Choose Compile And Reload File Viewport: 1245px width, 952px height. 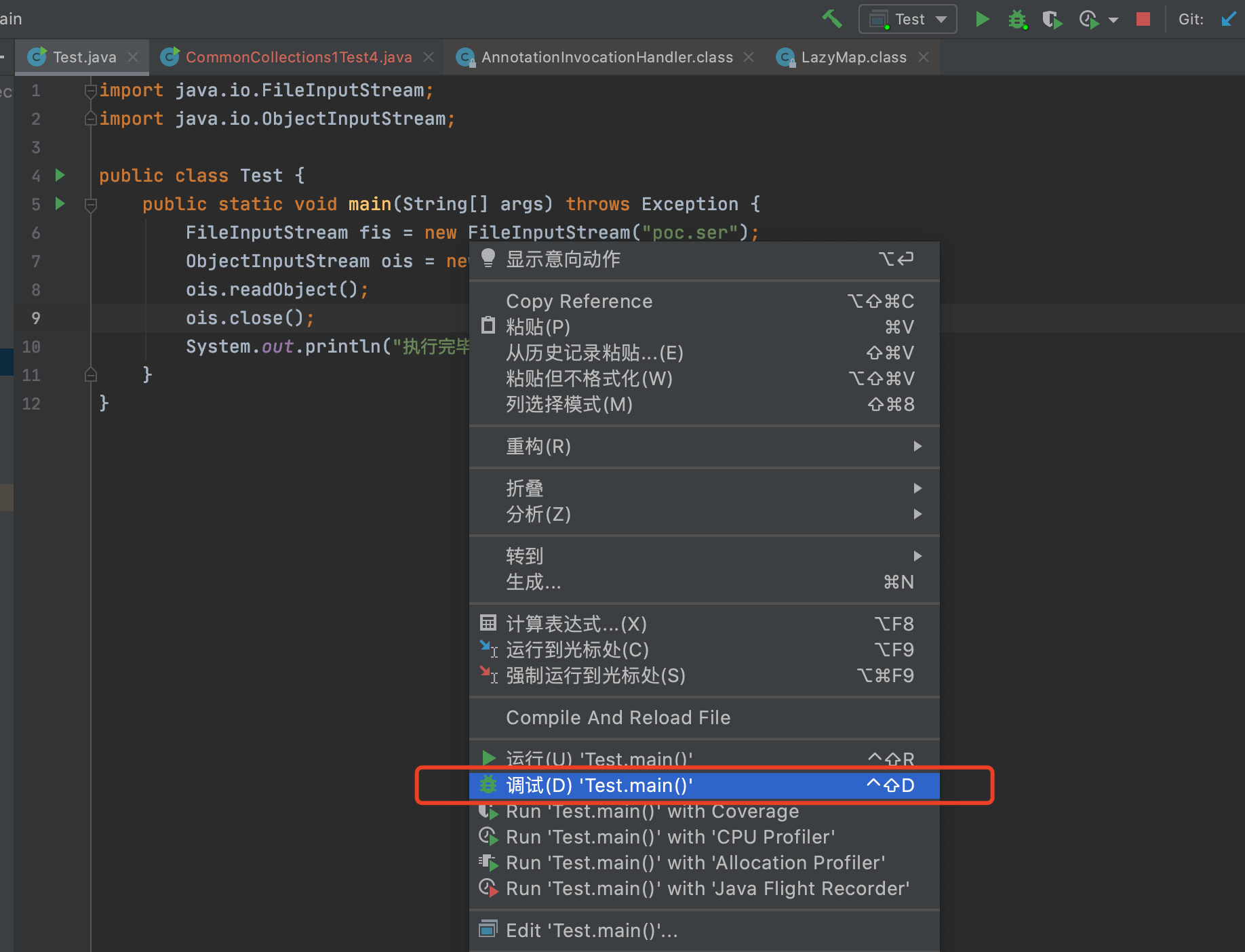(x=704, y=717)
